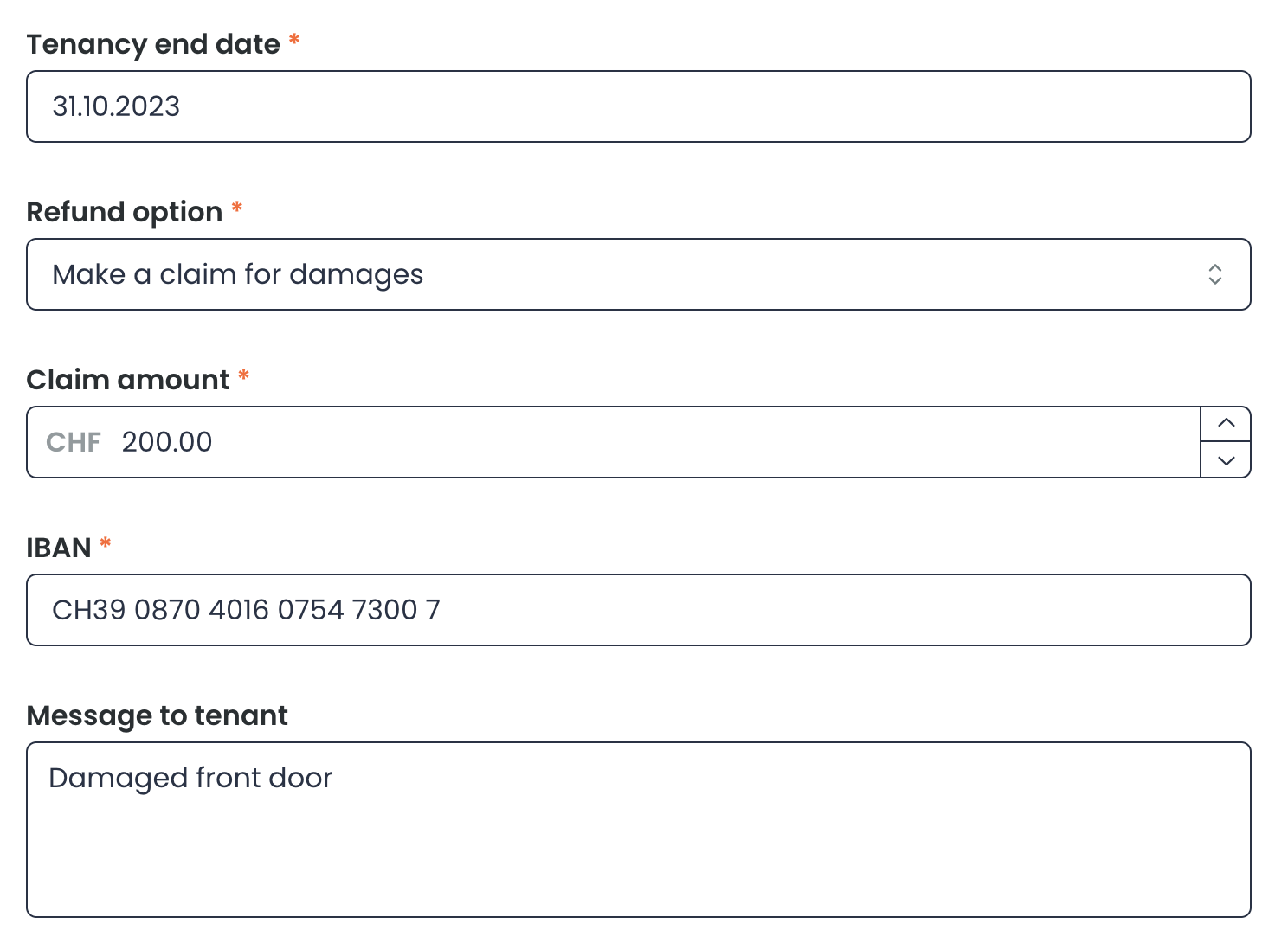Click the Damaged front door message text
The image size is (1288, 943).
(x=190, y=777)
